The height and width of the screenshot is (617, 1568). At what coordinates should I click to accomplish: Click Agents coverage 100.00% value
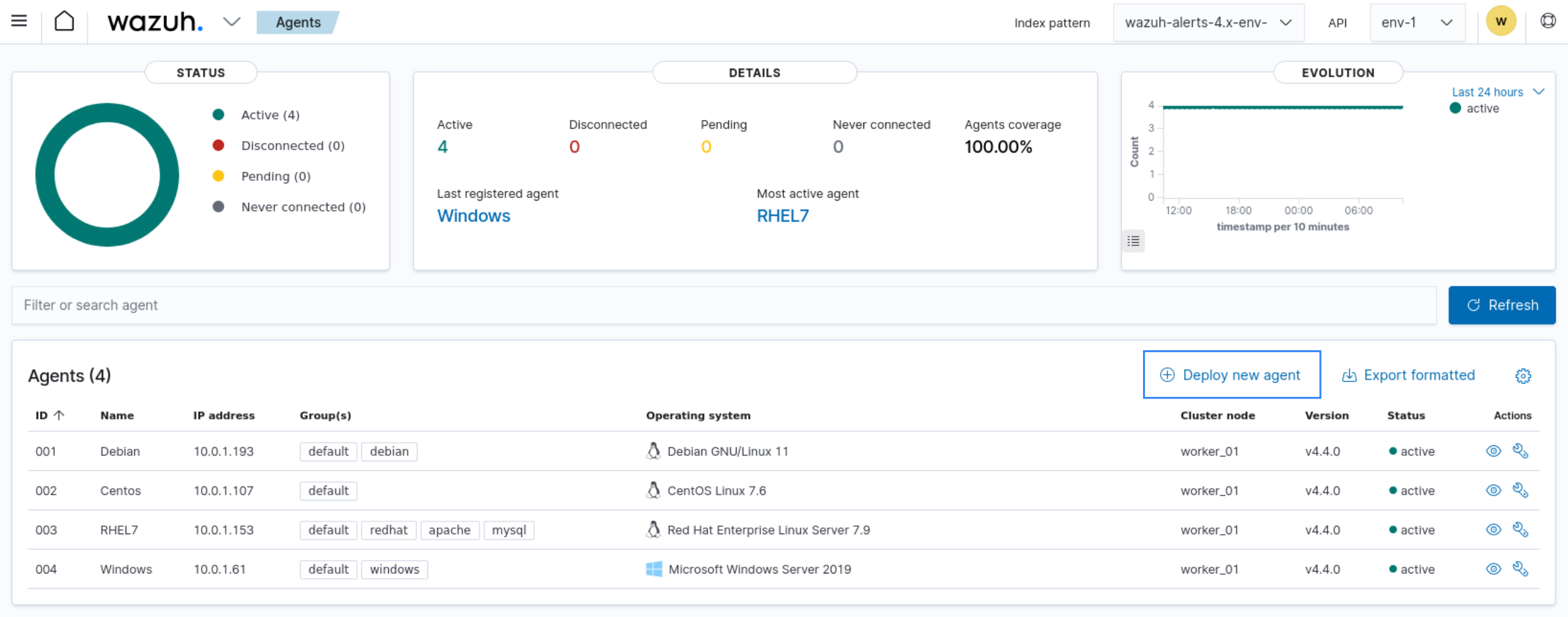[x=998, y=147]
